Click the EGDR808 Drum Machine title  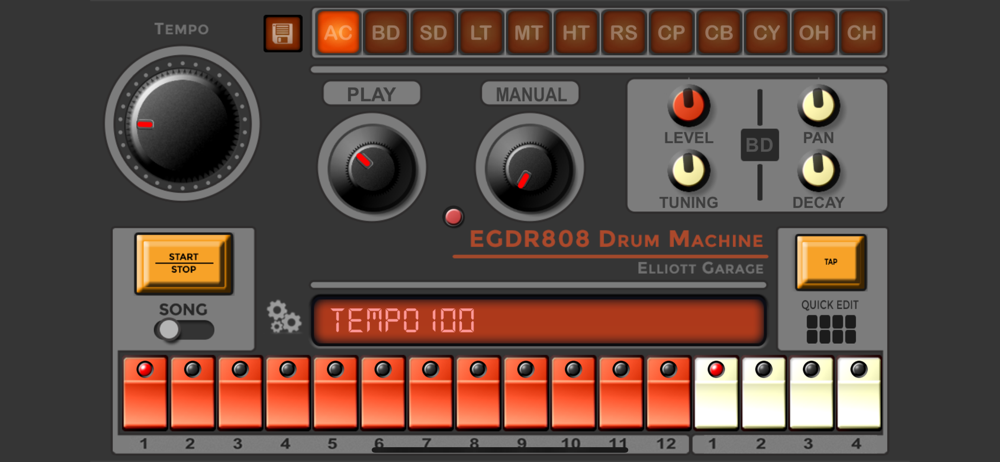point(616,240)
